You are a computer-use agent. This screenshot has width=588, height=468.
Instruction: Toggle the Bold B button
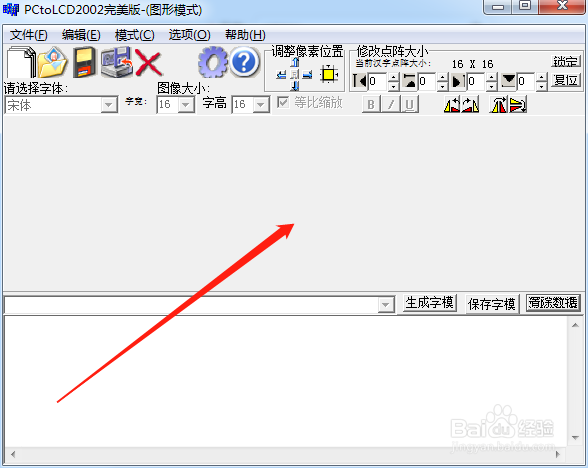371,104
